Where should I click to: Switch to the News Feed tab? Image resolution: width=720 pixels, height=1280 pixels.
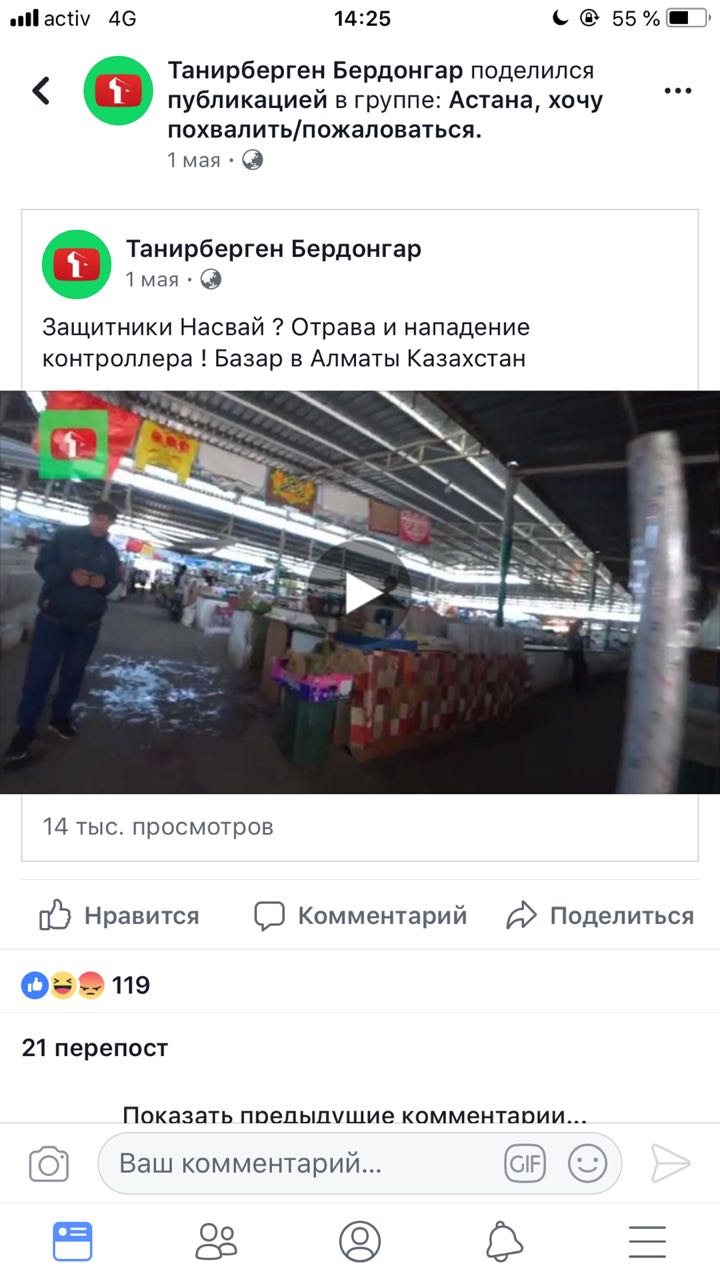[x=72, y=1241]
